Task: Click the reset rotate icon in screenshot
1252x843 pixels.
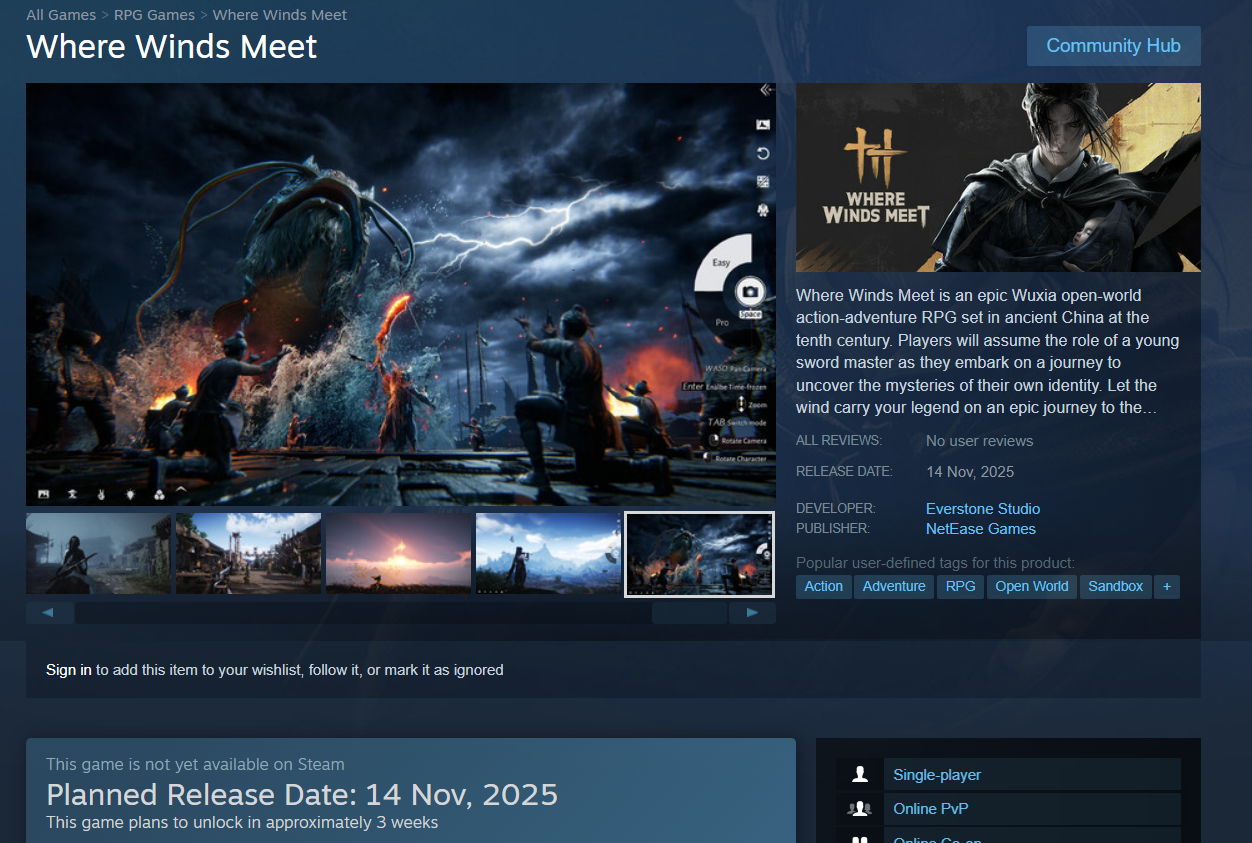Action: coord(763,153)
